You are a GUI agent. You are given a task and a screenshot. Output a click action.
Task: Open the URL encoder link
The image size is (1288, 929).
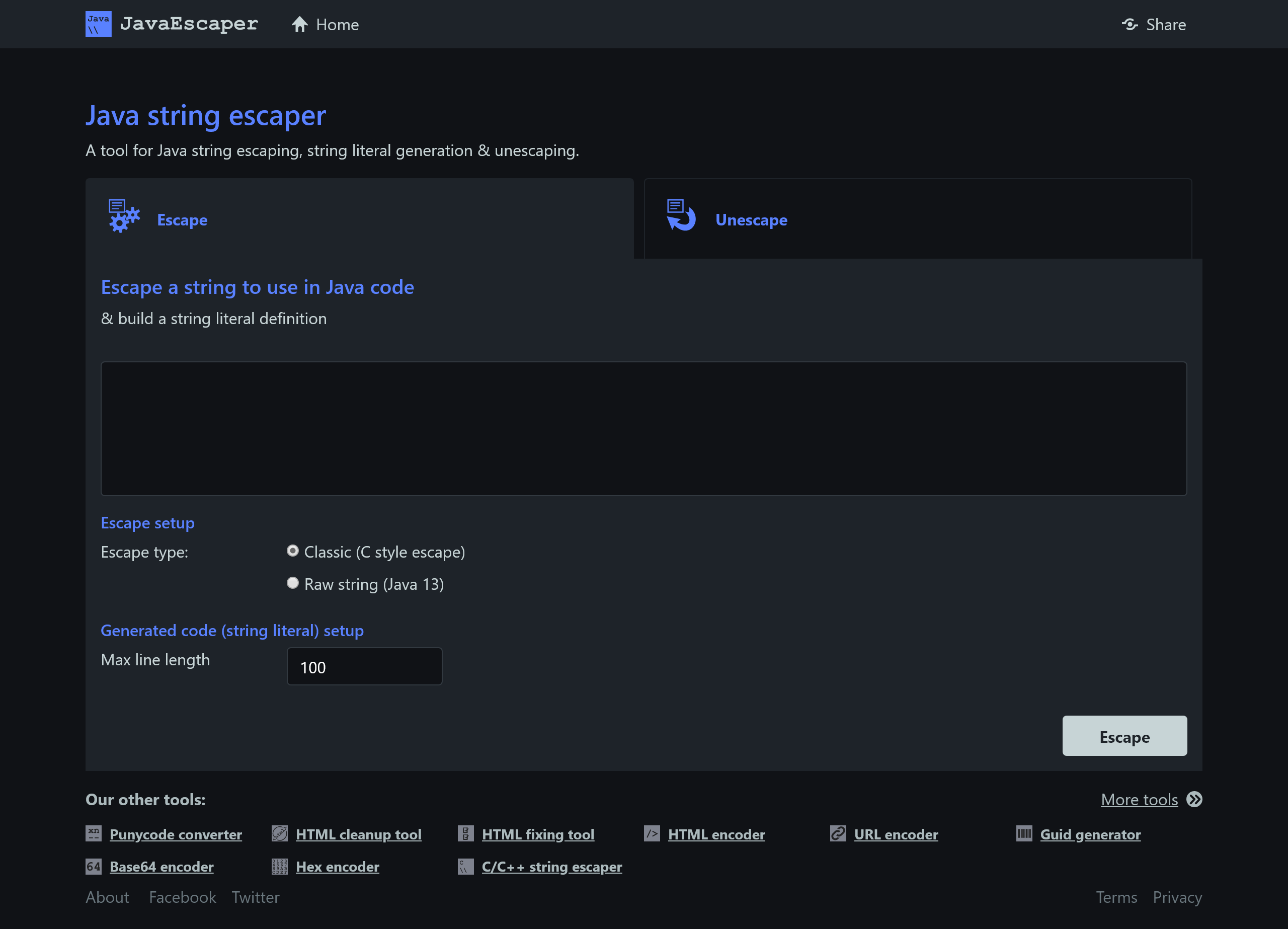point(896,834)
